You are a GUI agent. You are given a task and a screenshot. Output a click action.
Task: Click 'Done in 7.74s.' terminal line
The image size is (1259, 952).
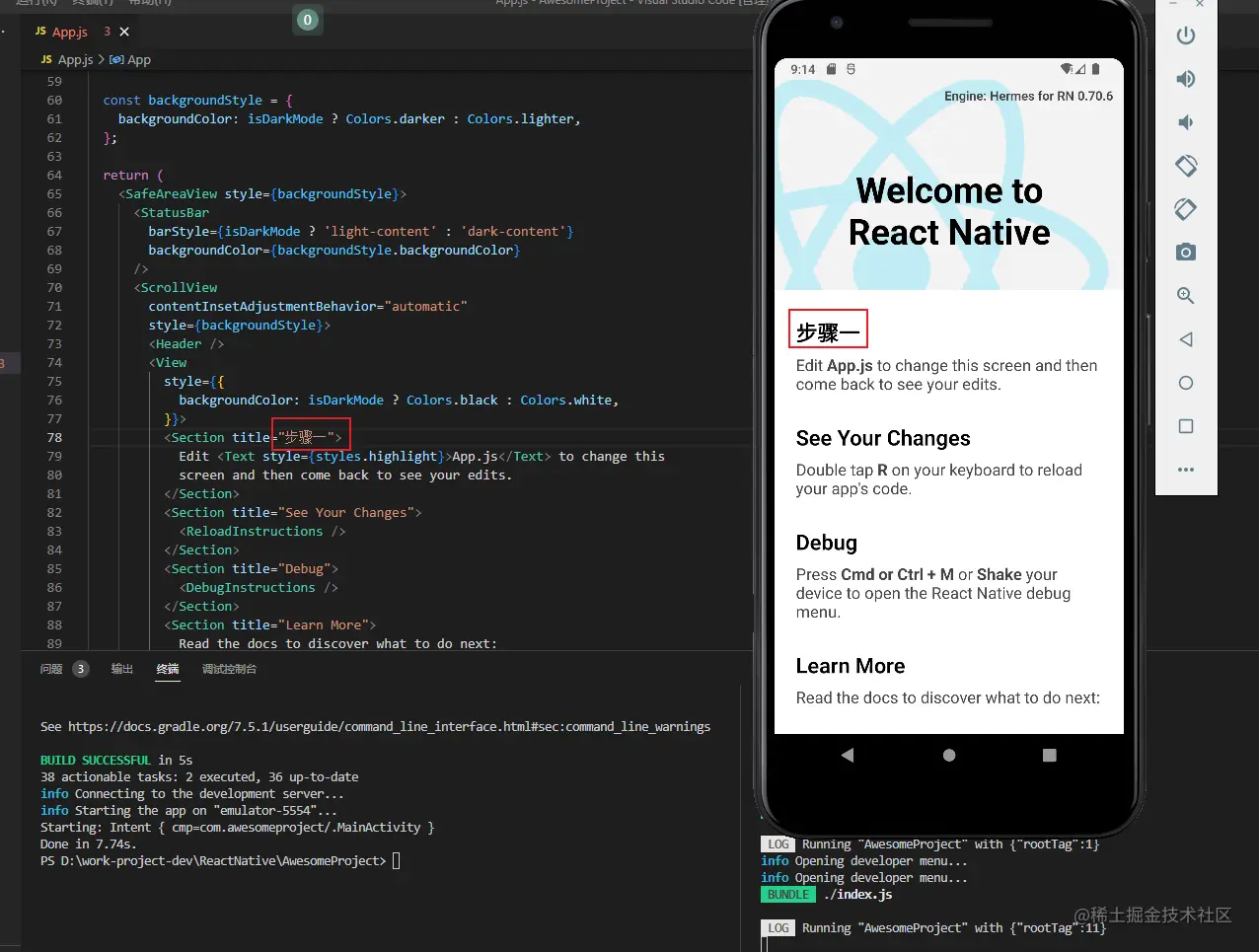[x=89, y=844]
